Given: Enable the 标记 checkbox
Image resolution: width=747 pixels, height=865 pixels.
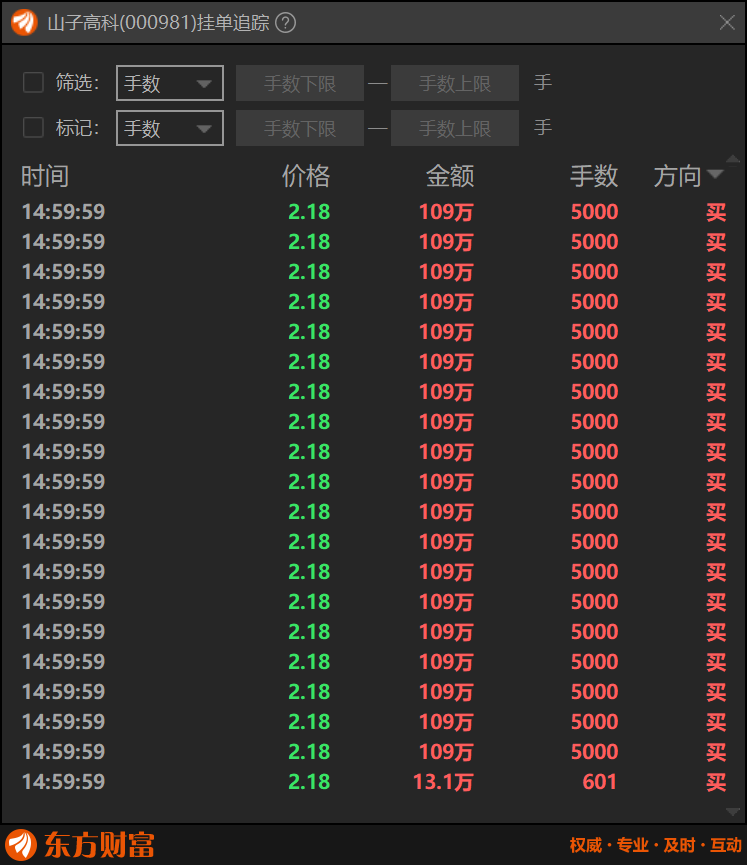Looking at the screenshot, I should click(x=33, y=128).
